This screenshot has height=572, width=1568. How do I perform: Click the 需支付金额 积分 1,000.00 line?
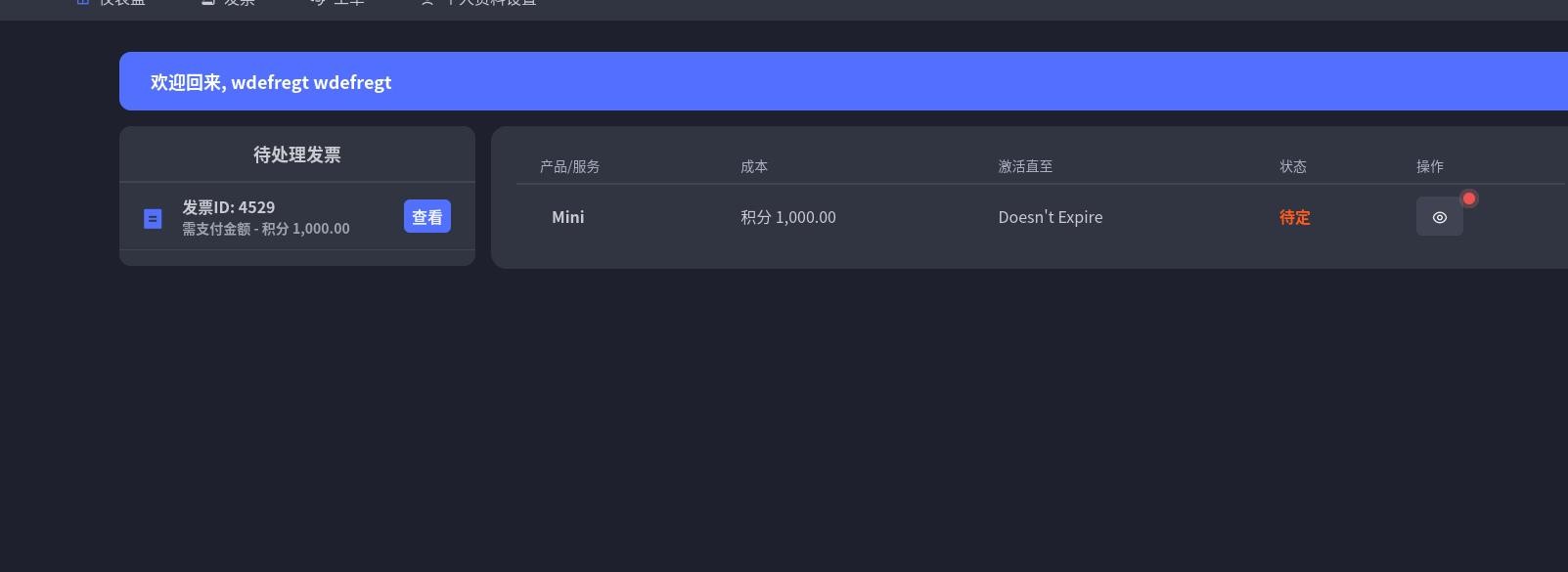pos(265,228)
